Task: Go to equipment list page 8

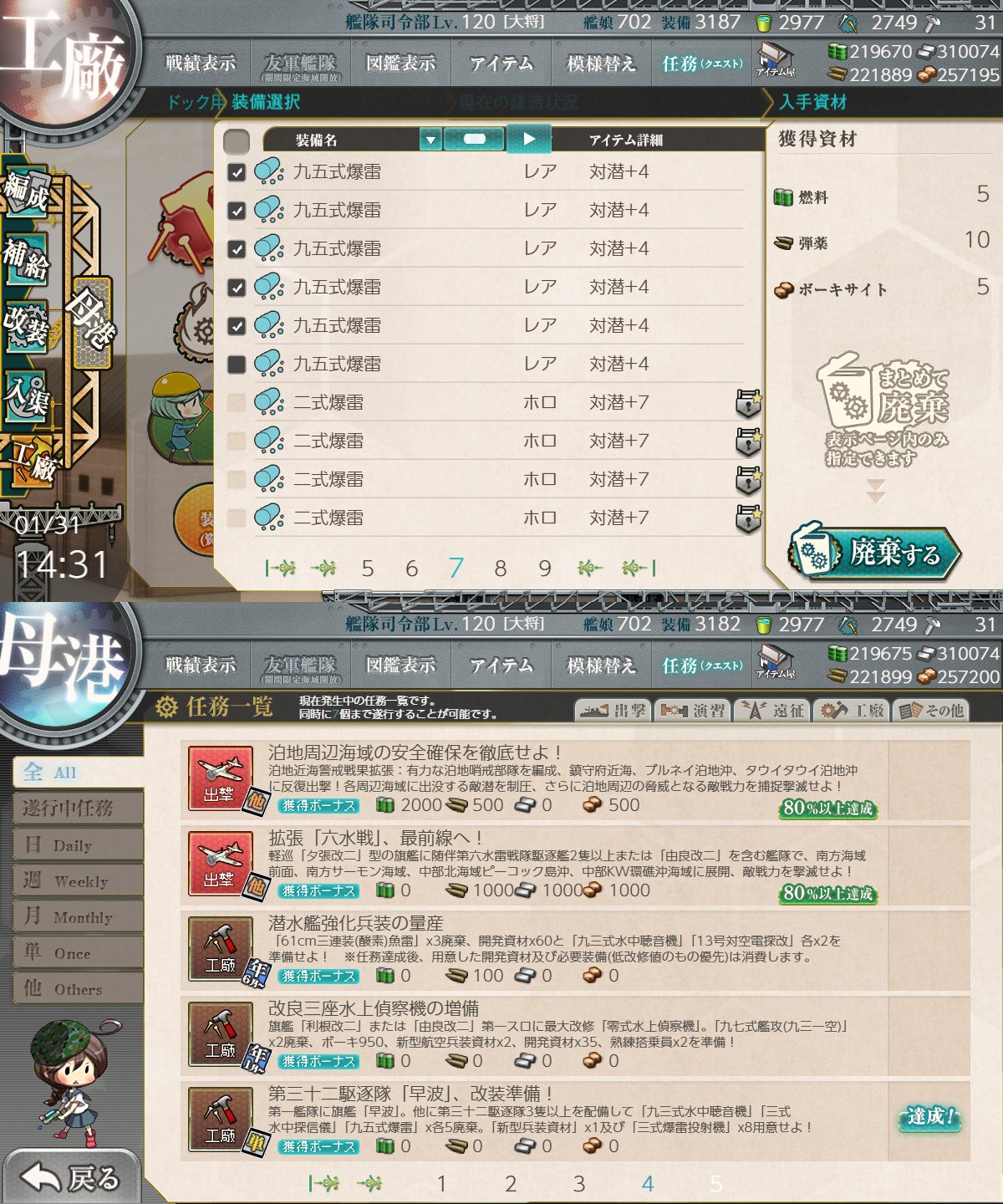Action: point(500,569)
